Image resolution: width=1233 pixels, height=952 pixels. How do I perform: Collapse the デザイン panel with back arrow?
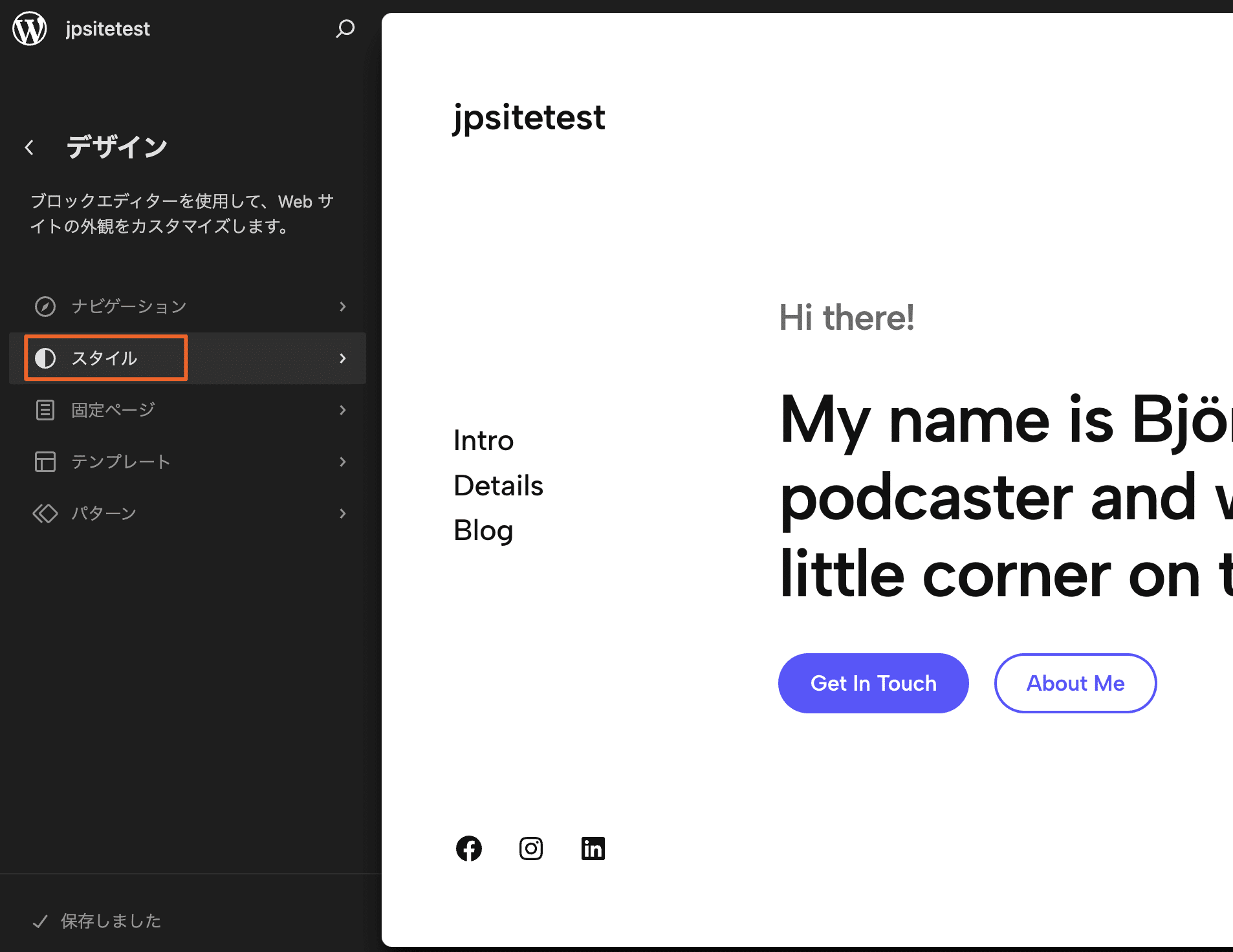pyautogui.click(x=30, y=147)
